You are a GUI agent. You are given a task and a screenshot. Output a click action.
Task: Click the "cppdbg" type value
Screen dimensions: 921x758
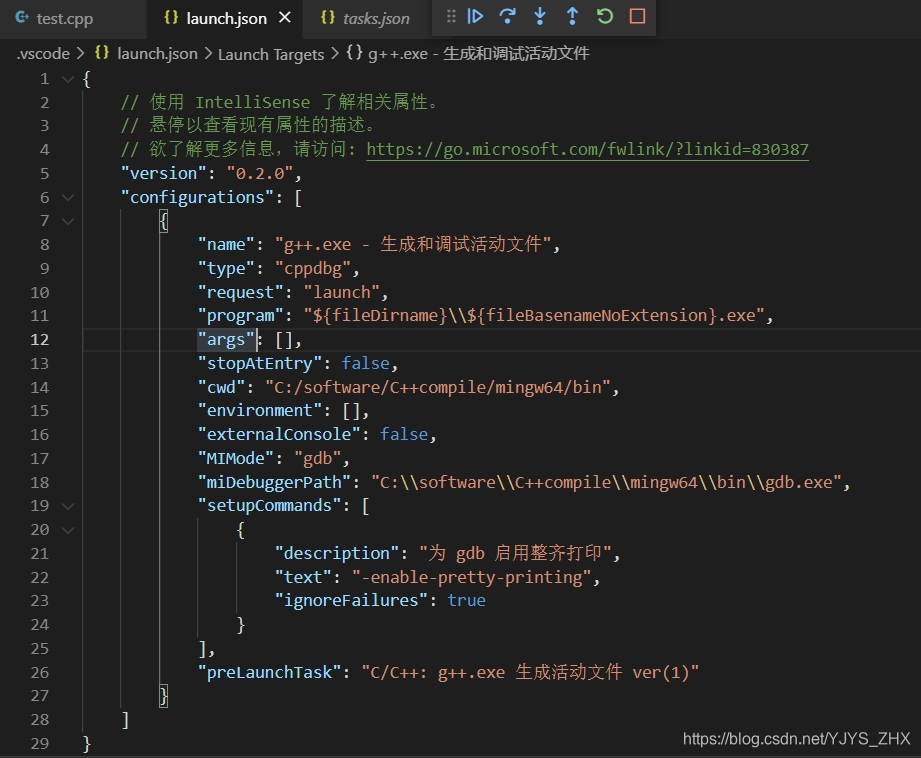click(x=312, y=269)
